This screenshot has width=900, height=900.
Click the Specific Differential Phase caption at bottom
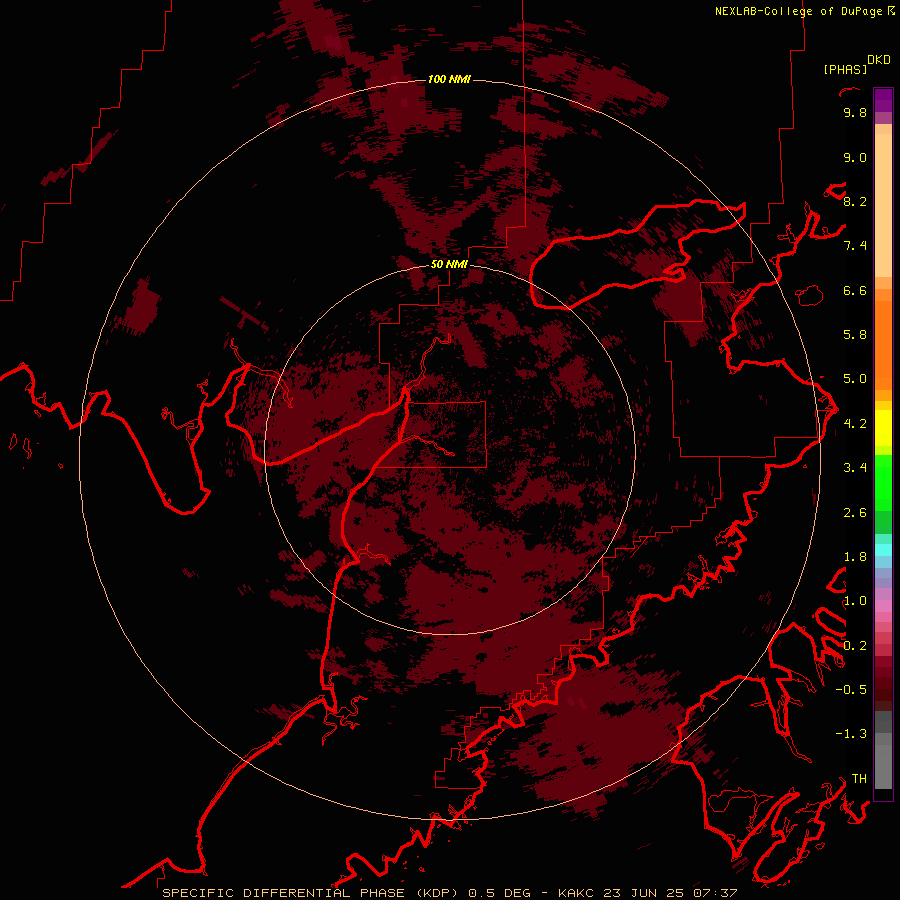point(449,893)
